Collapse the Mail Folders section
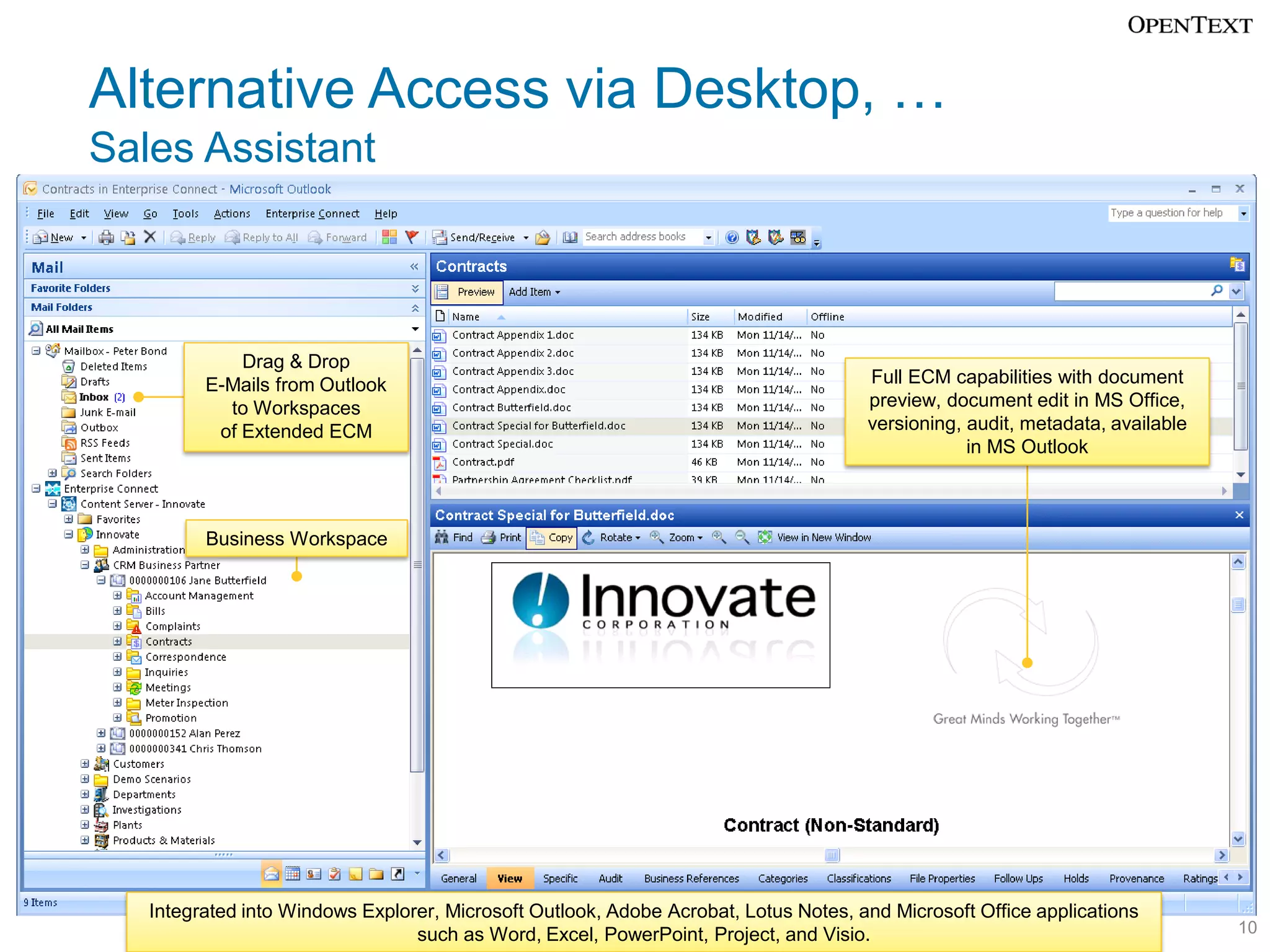 point(415,308)
